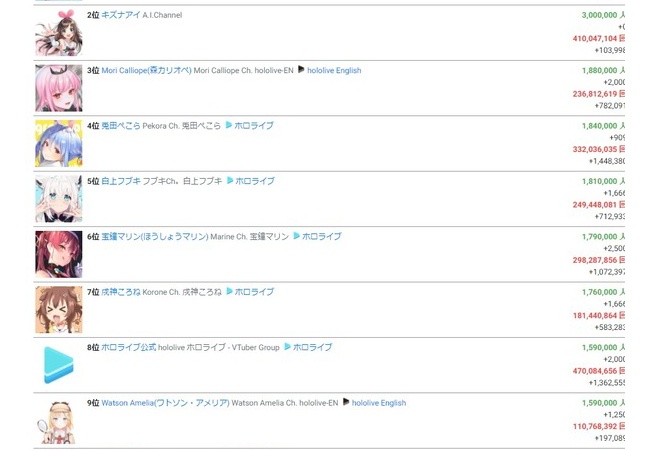Select subscriber count 3,000,000
This screenshot has width=650, height=450.
[x=599, y=15]
